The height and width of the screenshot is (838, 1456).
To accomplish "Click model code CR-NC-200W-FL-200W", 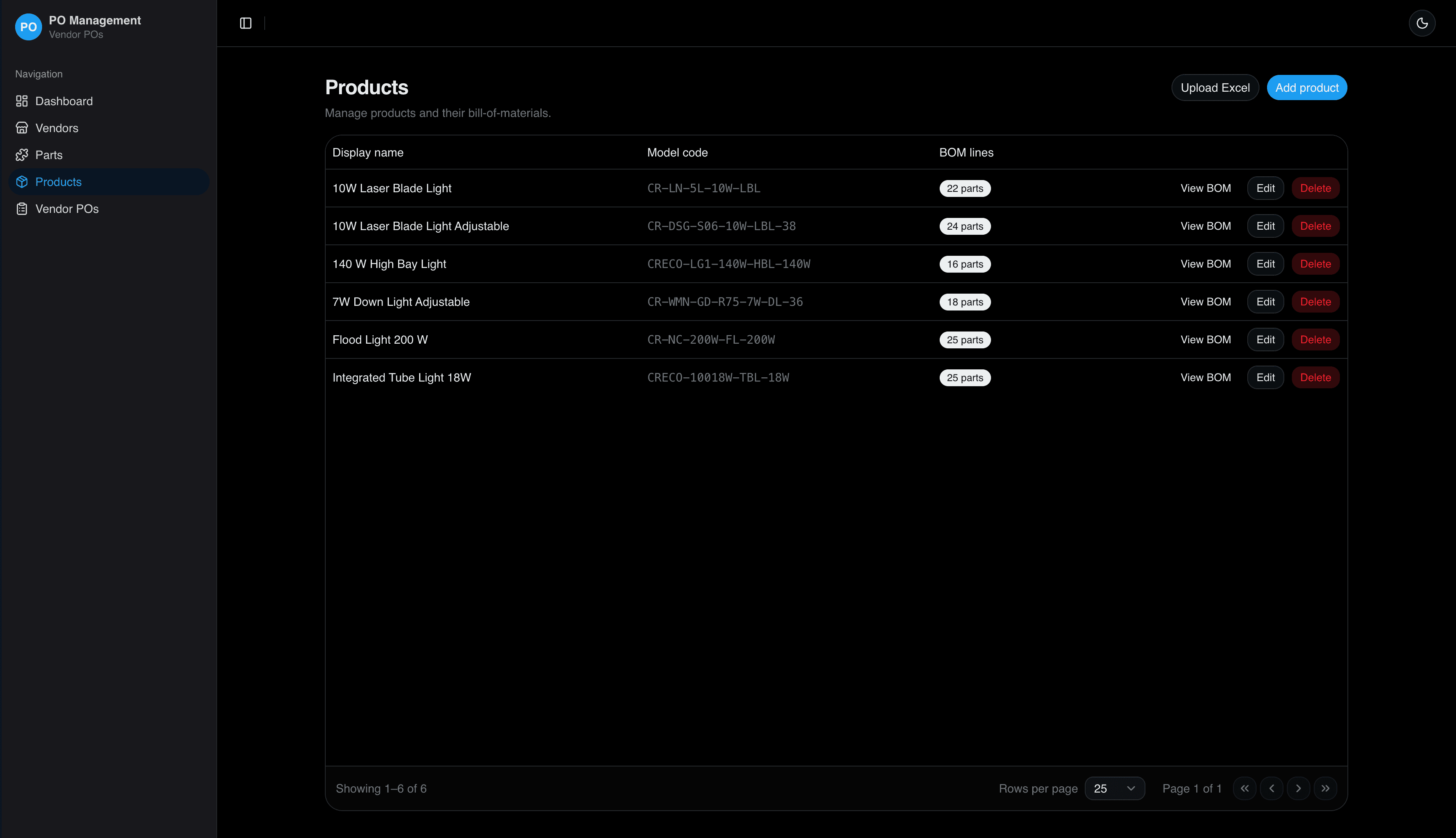I will click(711, 339).
